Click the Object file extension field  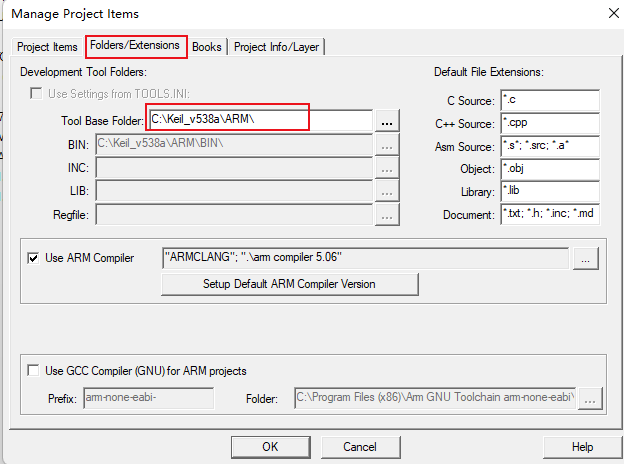549,169
